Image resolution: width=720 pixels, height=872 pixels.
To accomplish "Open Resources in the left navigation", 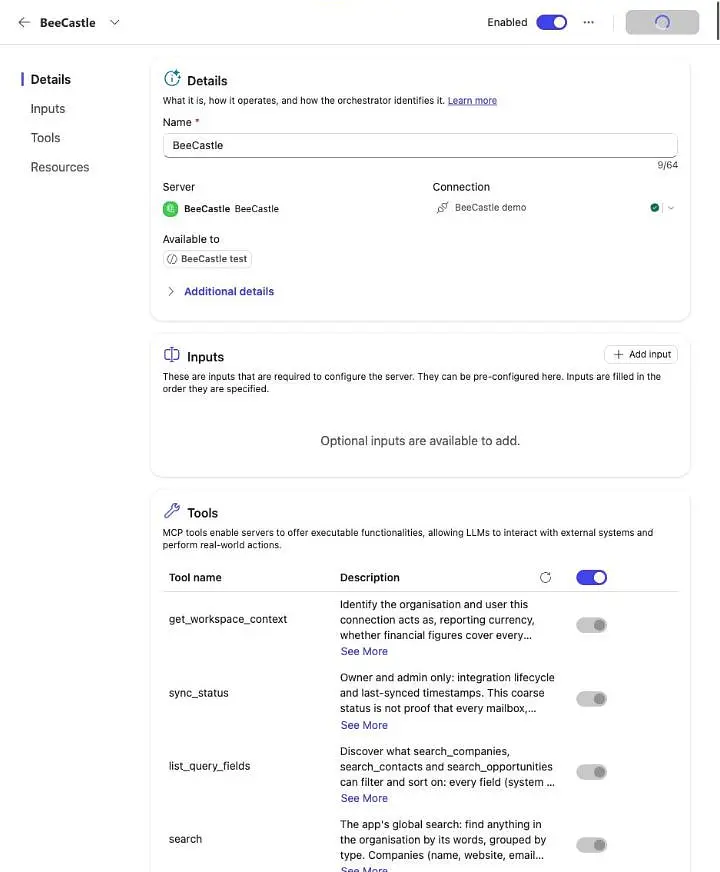I will tap(60, 167).
